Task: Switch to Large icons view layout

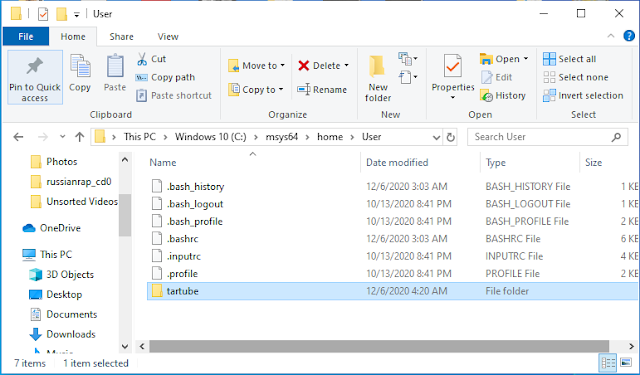Action: (626, 363)
